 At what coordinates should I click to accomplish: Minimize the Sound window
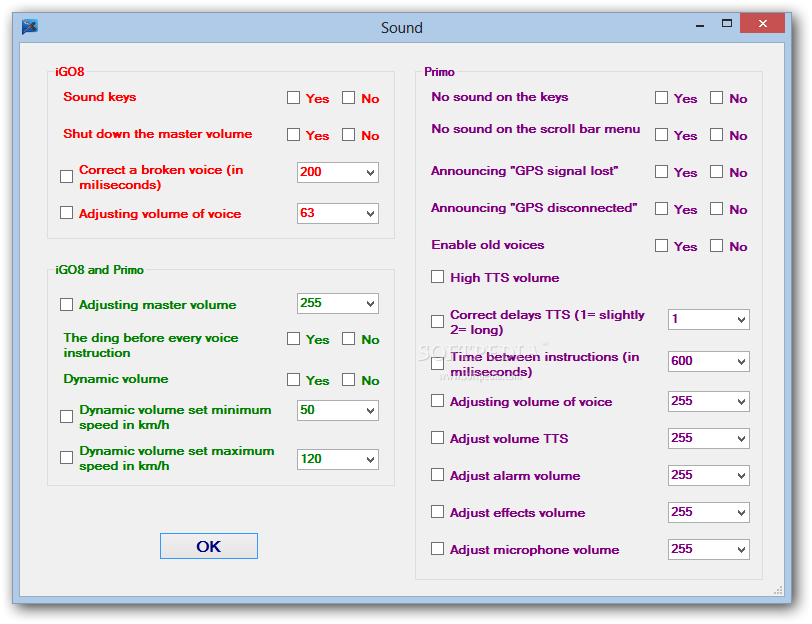point(700,24)
